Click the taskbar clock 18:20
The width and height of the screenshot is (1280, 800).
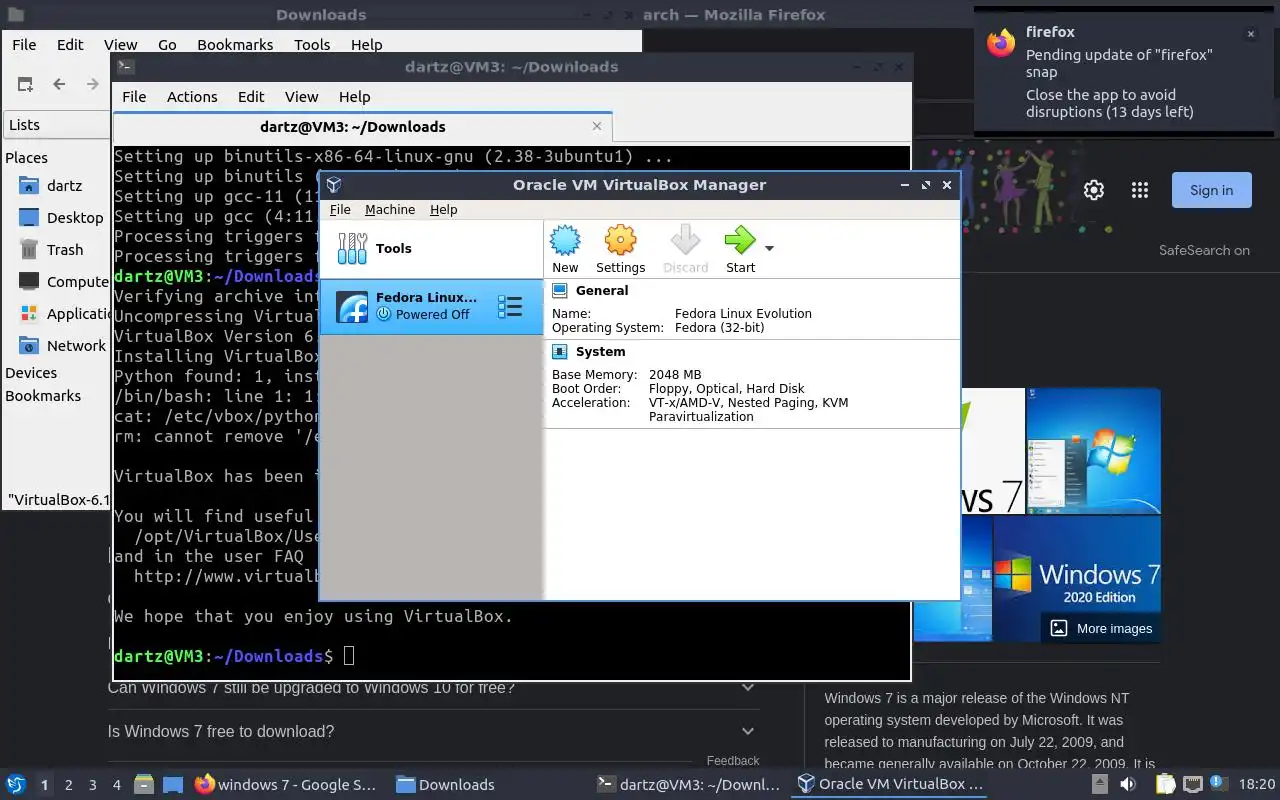pyautogui.click(x=1257, y=785)
